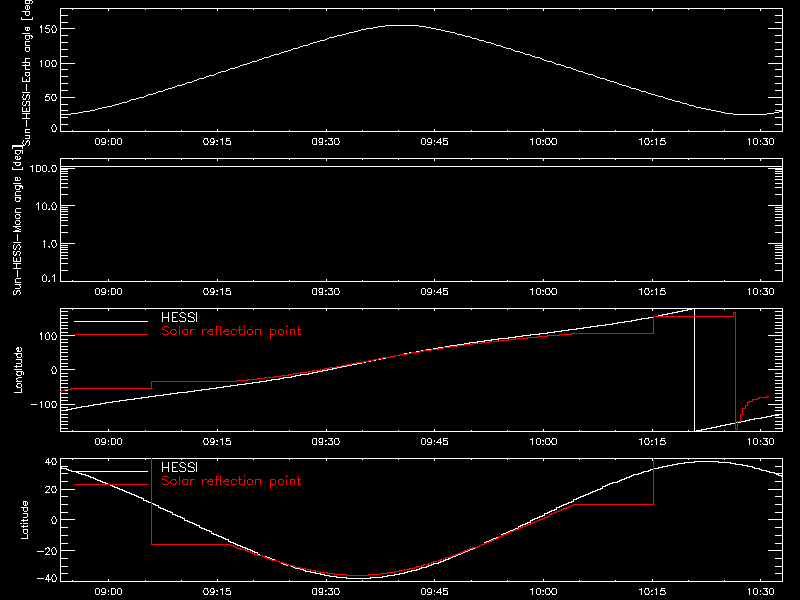Click 10:15 time label under Moon angle plot

pyautogui.click(x=652, y=292)
